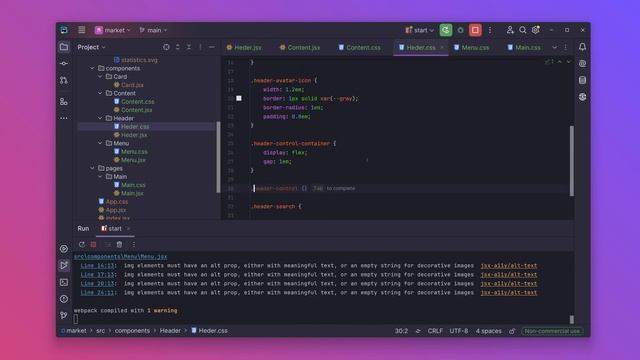Open Problems tool window
The image size is (640, 360).
64,299
